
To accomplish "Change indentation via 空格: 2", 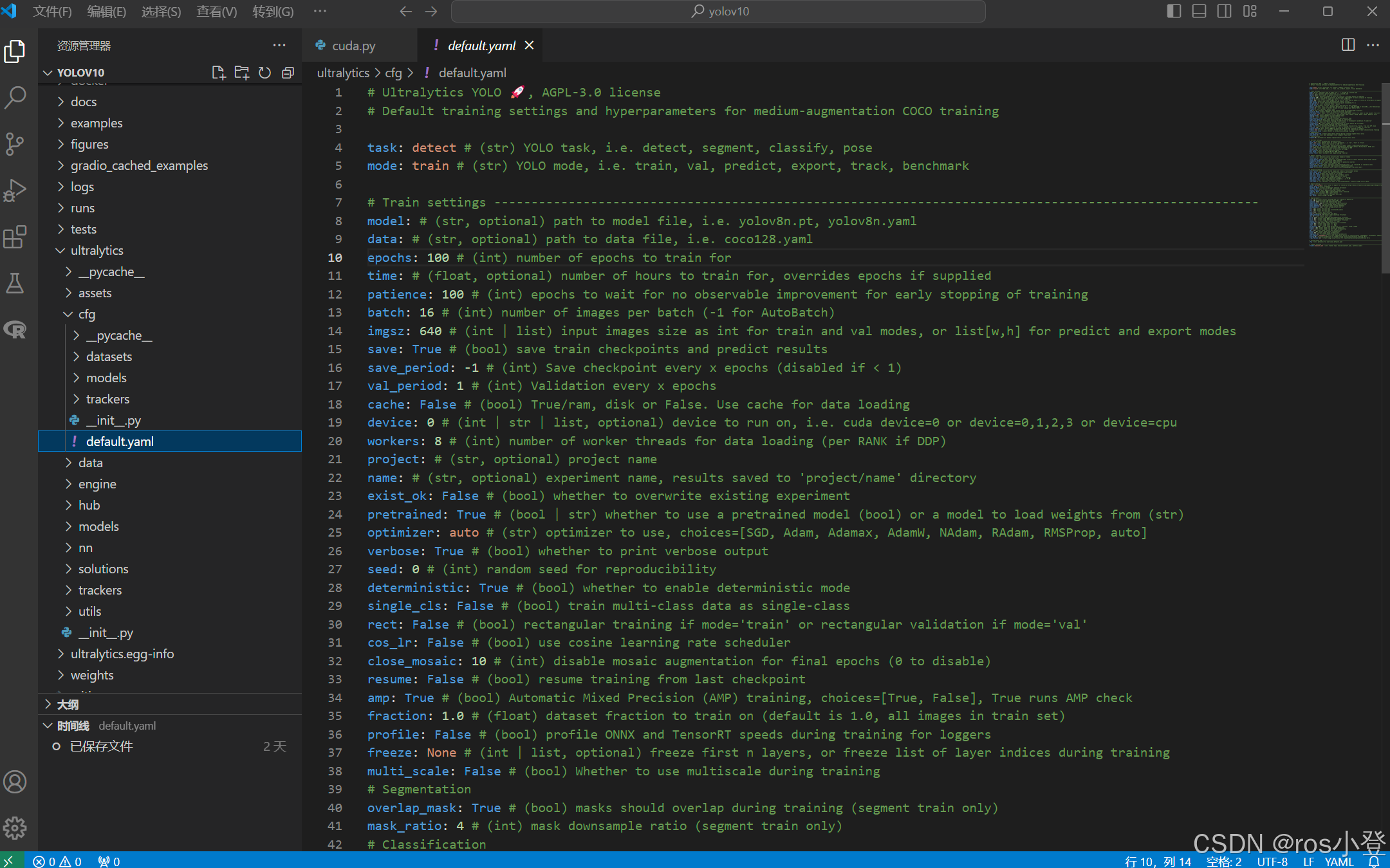I will click(x=1224, y=861).
